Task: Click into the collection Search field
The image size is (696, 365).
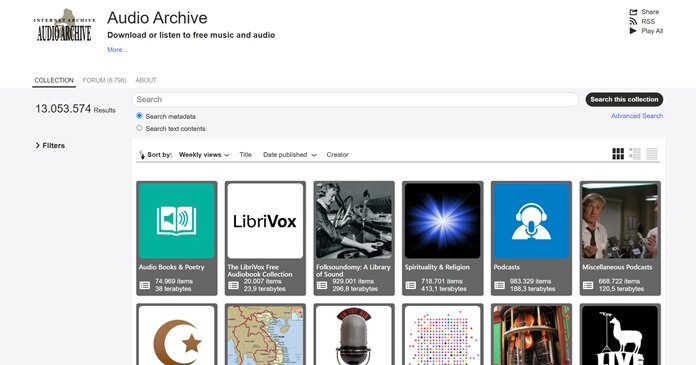Action: pos(355,99)
